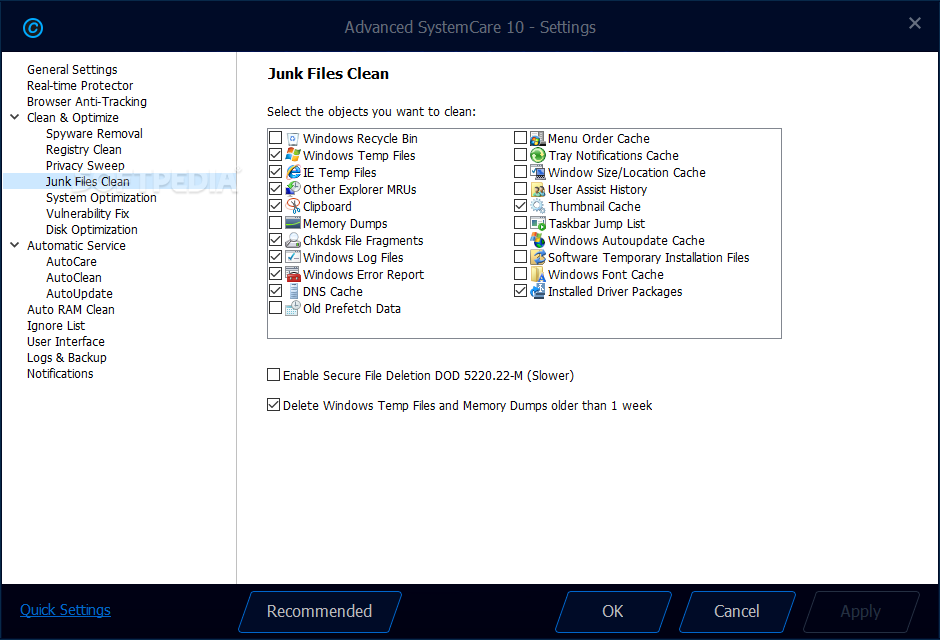Image resolution: width=940 pixels, height=640 pixels.
Task: Enable Secure File Deletion DOD 5220.22-M checkbox
Action: [x=273, y=375]
